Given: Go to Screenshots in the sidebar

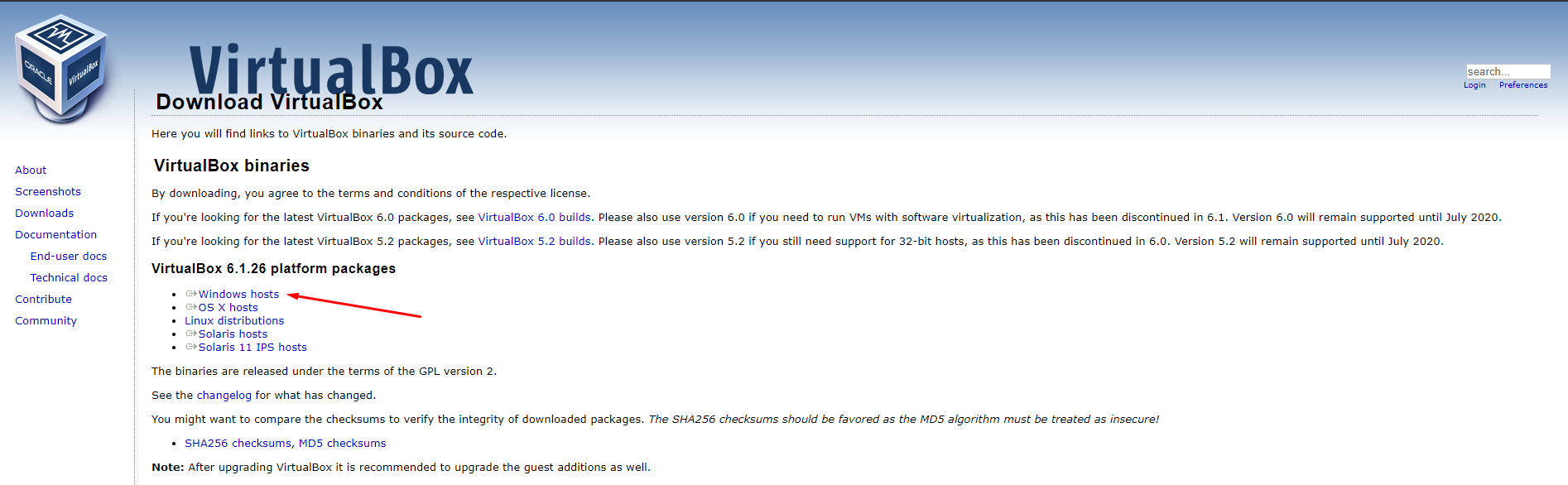Looking at the screenshot, I should [48, 191].
